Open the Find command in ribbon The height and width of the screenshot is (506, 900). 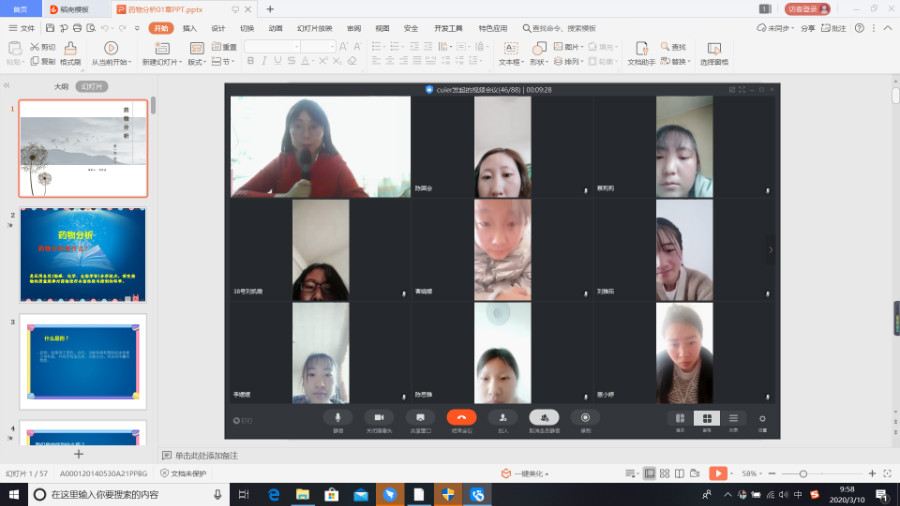click(674, 47)
